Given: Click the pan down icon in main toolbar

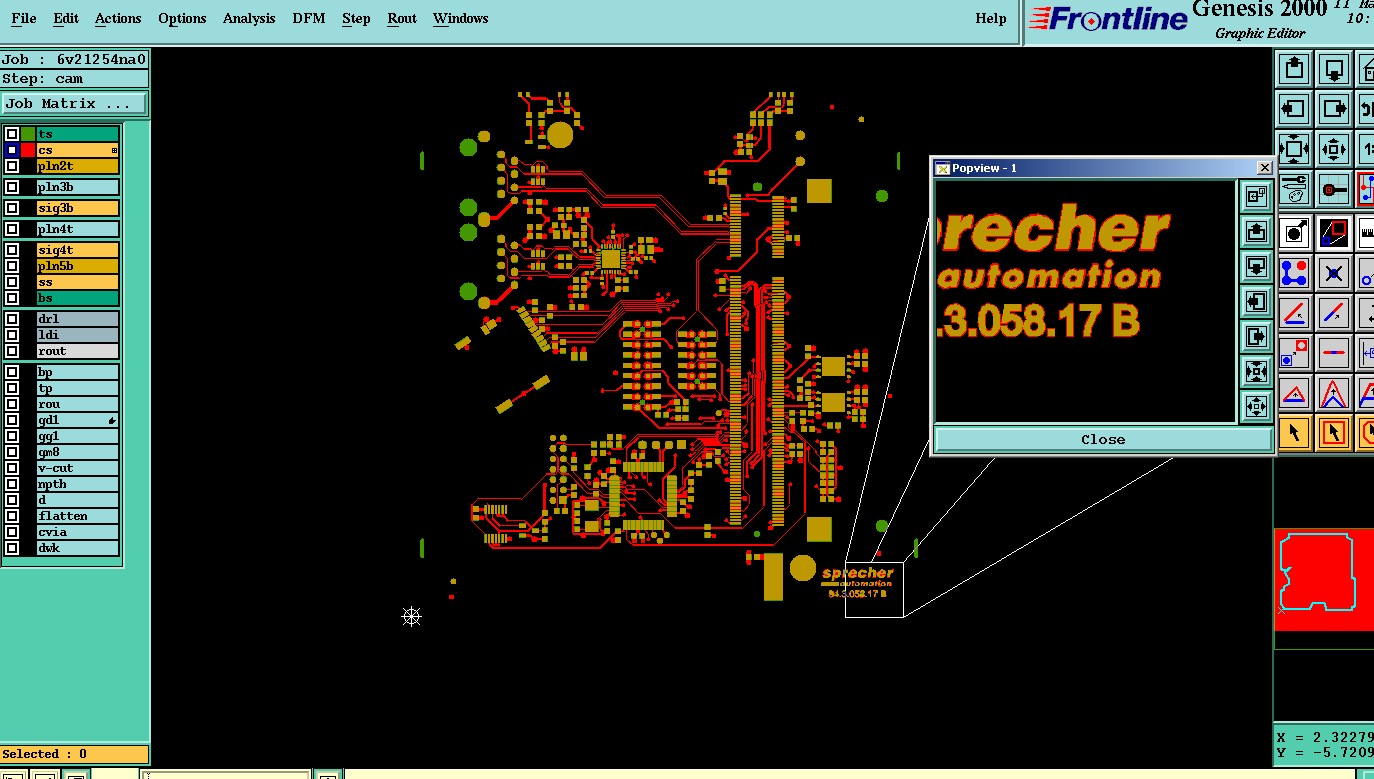Looking at the screenshot, I should 1333,69.
